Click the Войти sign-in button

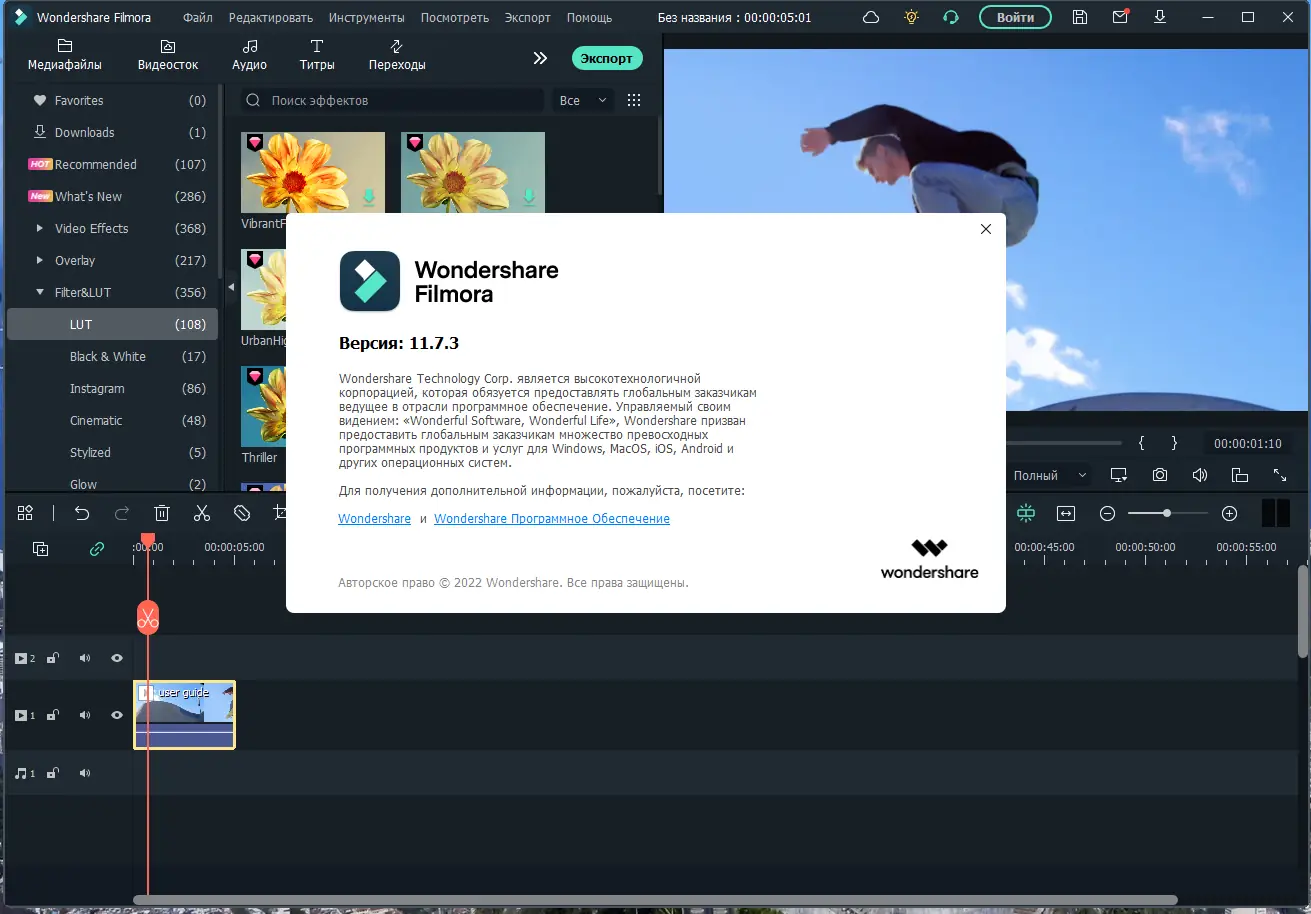click(1015, 17)
